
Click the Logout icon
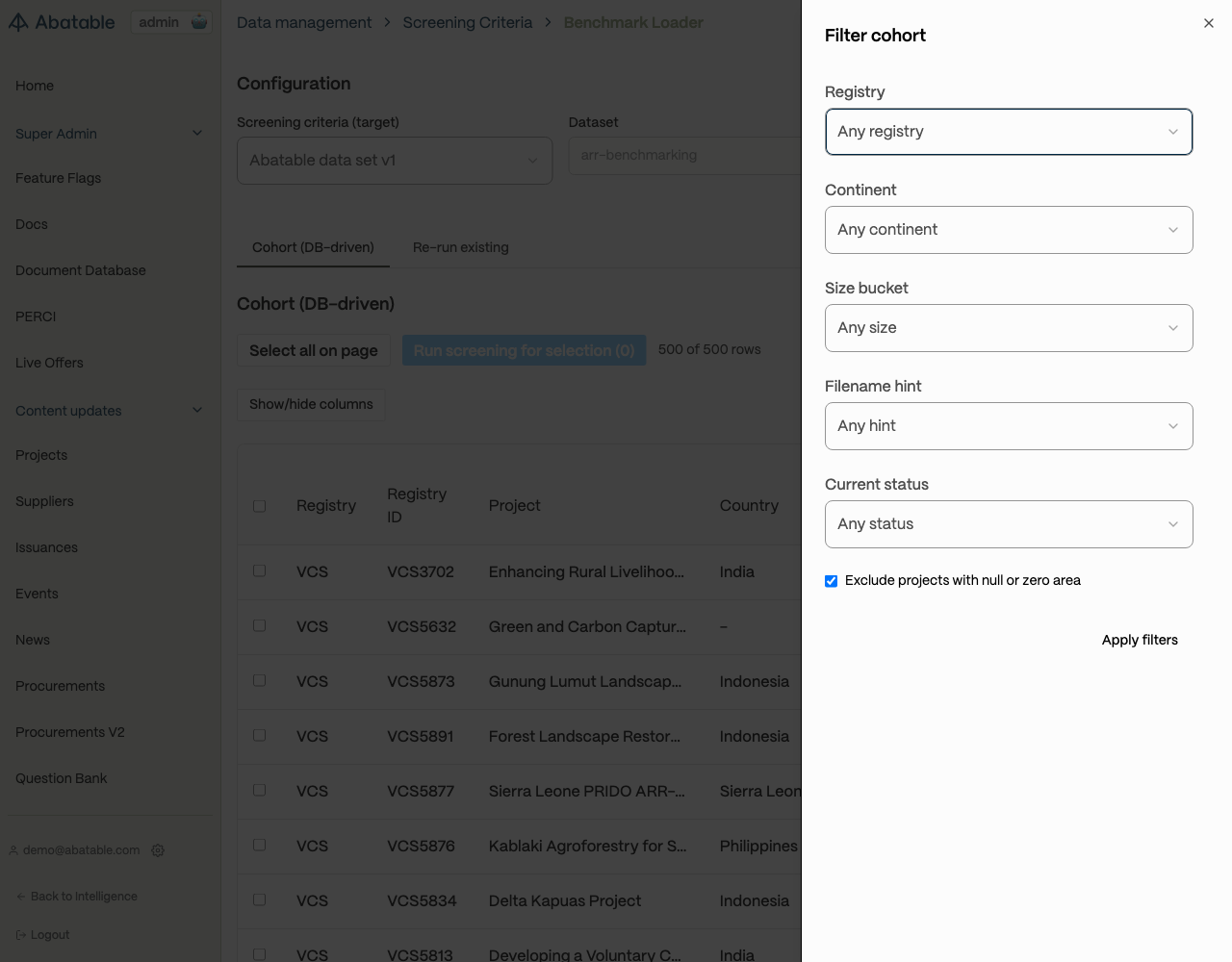pos(21,935)
